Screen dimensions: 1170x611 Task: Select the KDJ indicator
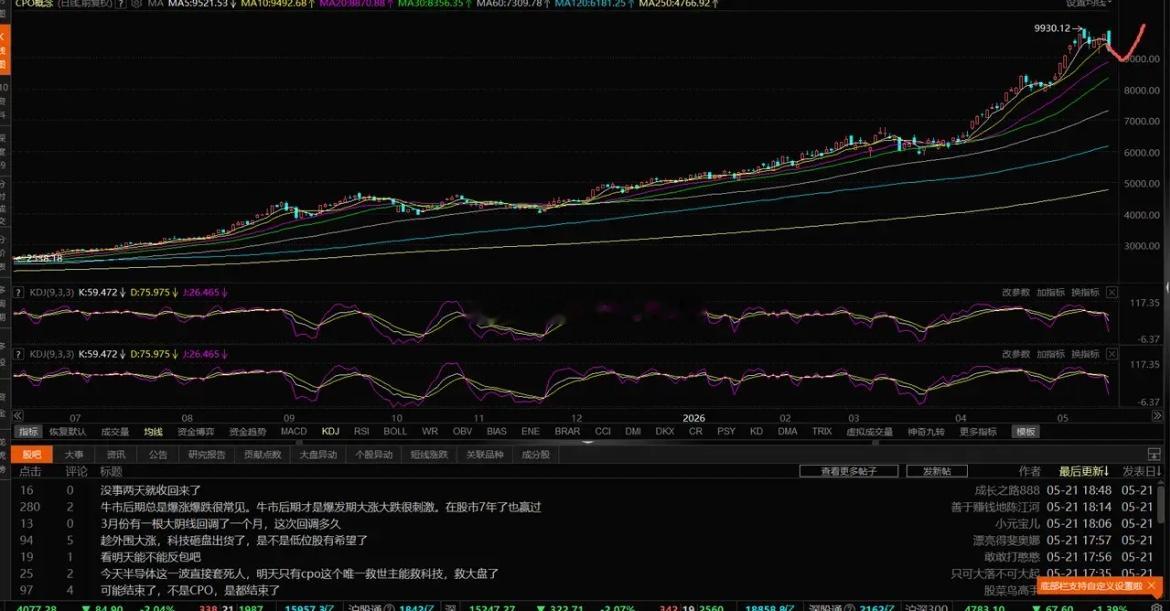pyautogui.click(x=331, y=431)
